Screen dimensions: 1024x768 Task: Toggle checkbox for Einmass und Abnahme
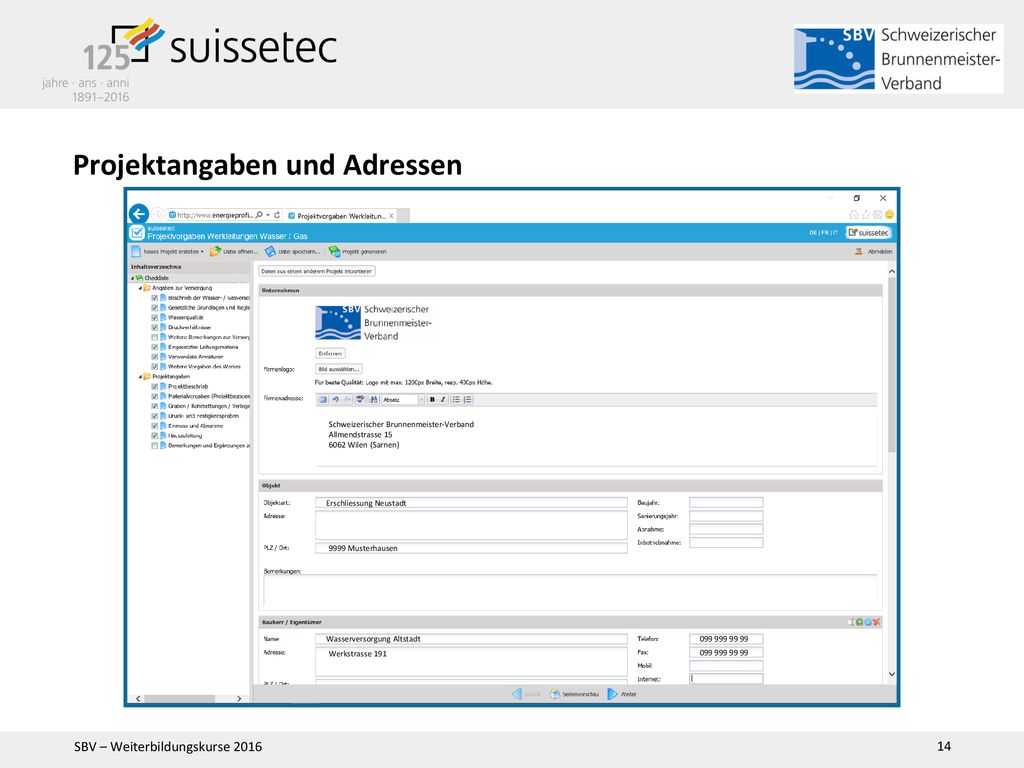(155, 426)
